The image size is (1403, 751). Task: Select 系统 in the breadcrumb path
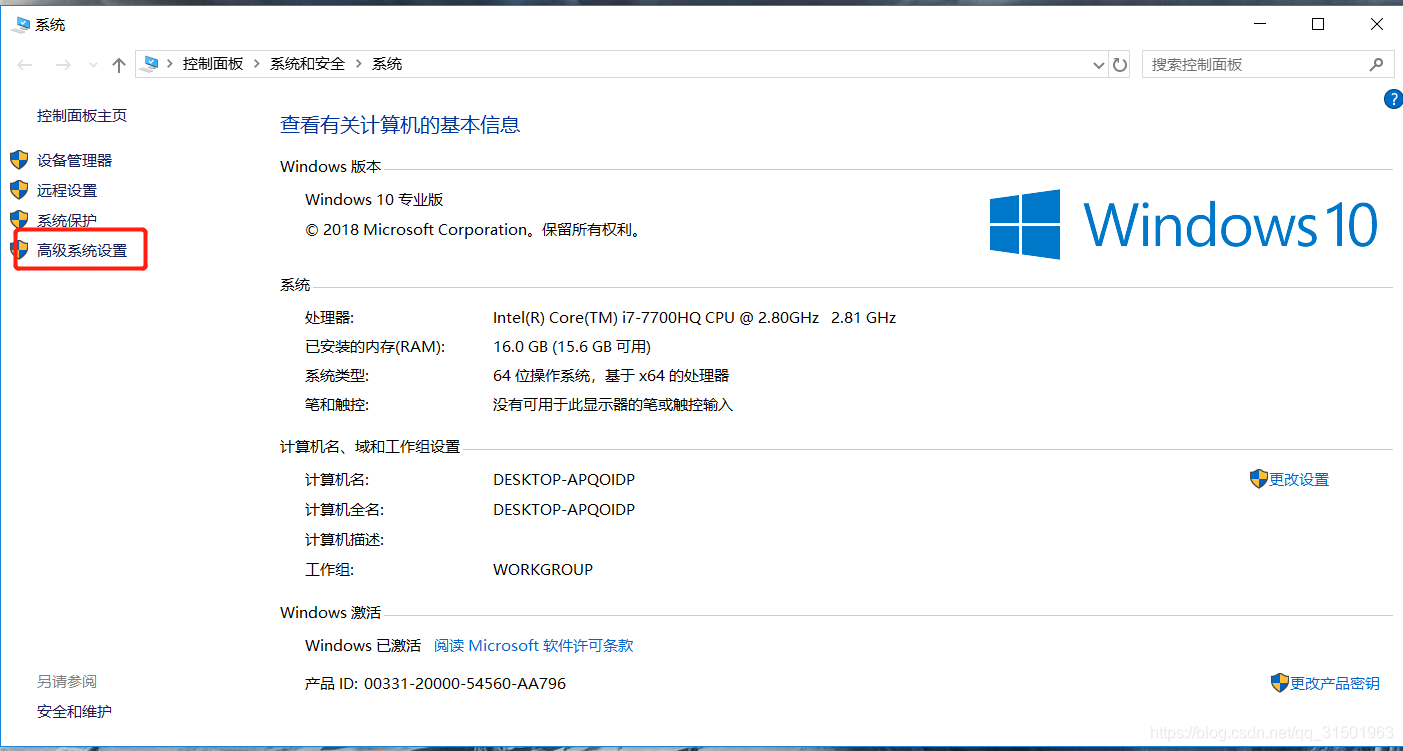[387, 64]
